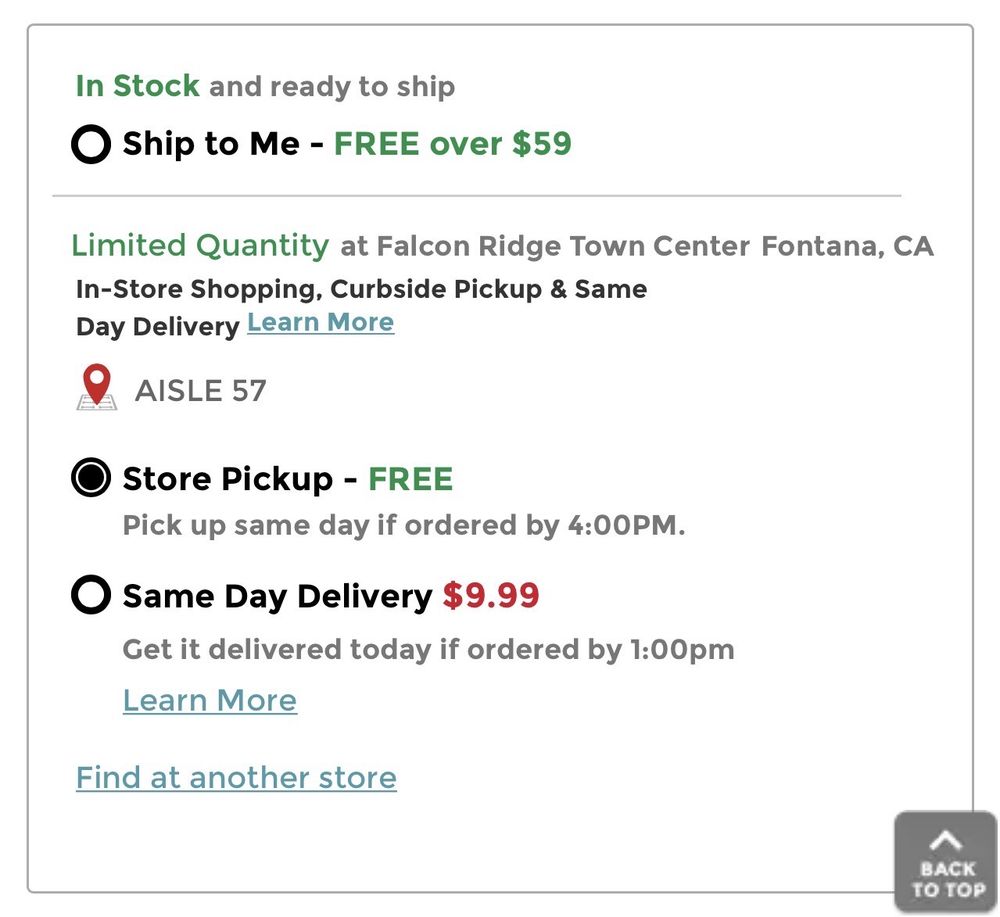Click the Falcon Ridge Town Center store name

[x=563, y=246]
